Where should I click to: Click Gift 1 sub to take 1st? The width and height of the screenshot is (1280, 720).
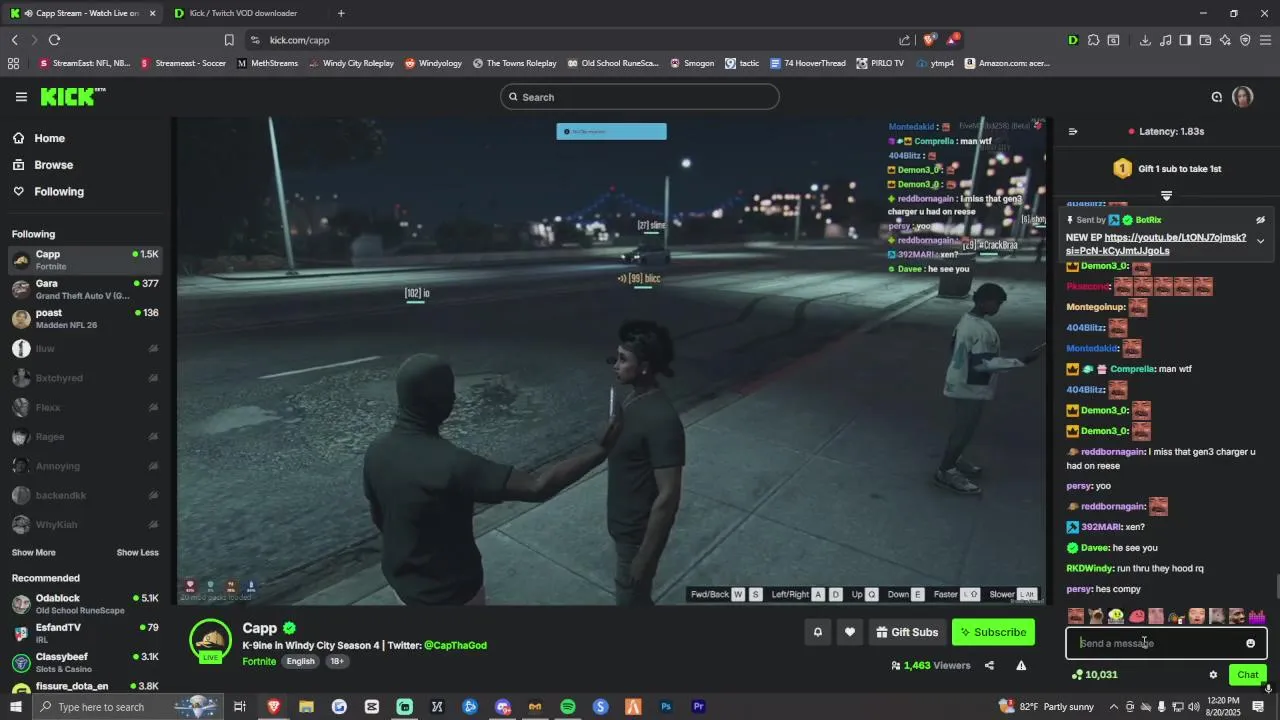pos(1167,169)
